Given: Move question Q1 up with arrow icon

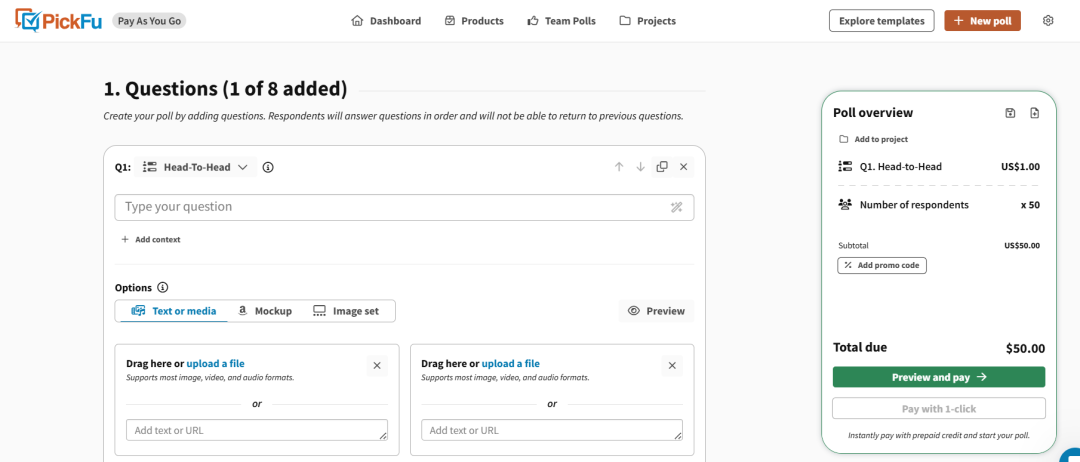Looking at the screenshot, I should (x=619, y=167).
